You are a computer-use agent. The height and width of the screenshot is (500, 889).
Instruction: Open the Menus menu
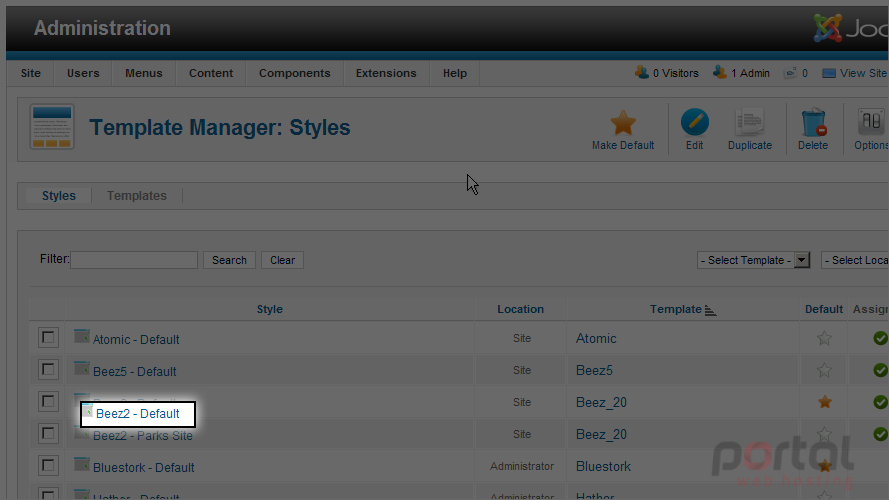click(x=143, y=73)
